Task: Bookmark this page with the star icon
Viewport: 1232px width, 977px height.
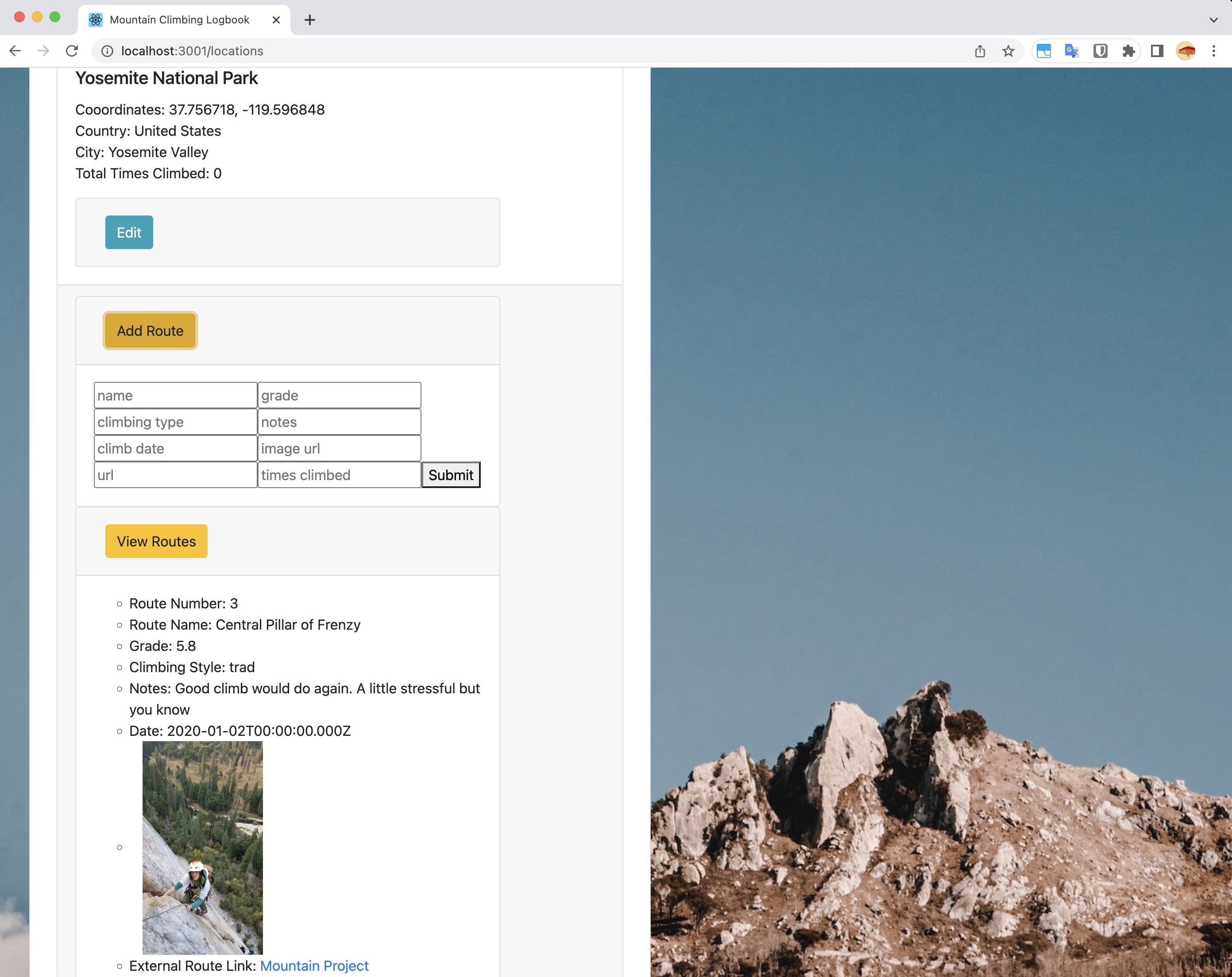Action: [x=1008, y=51]
